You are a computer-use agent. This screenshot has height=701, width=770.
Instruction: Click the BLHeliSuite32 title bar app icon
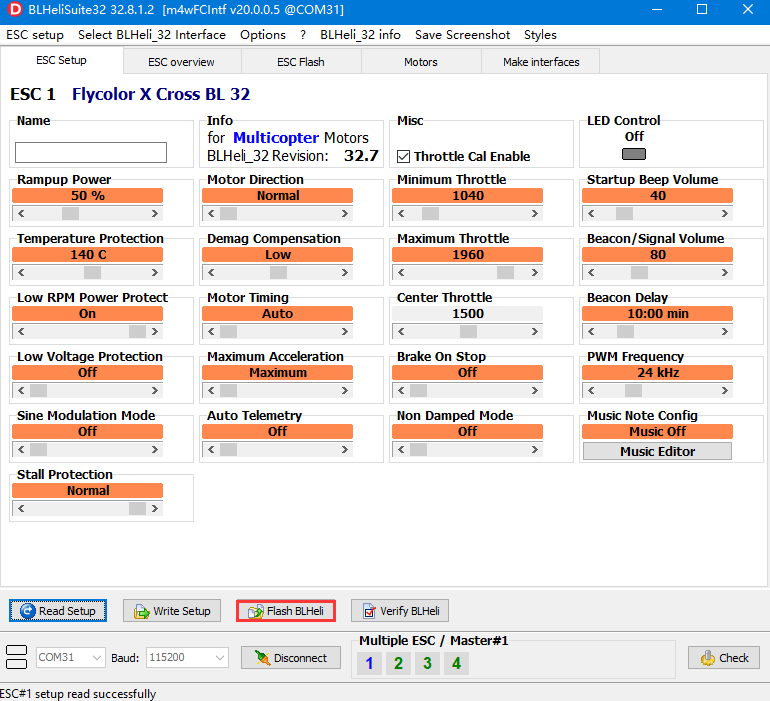point(15,9)
